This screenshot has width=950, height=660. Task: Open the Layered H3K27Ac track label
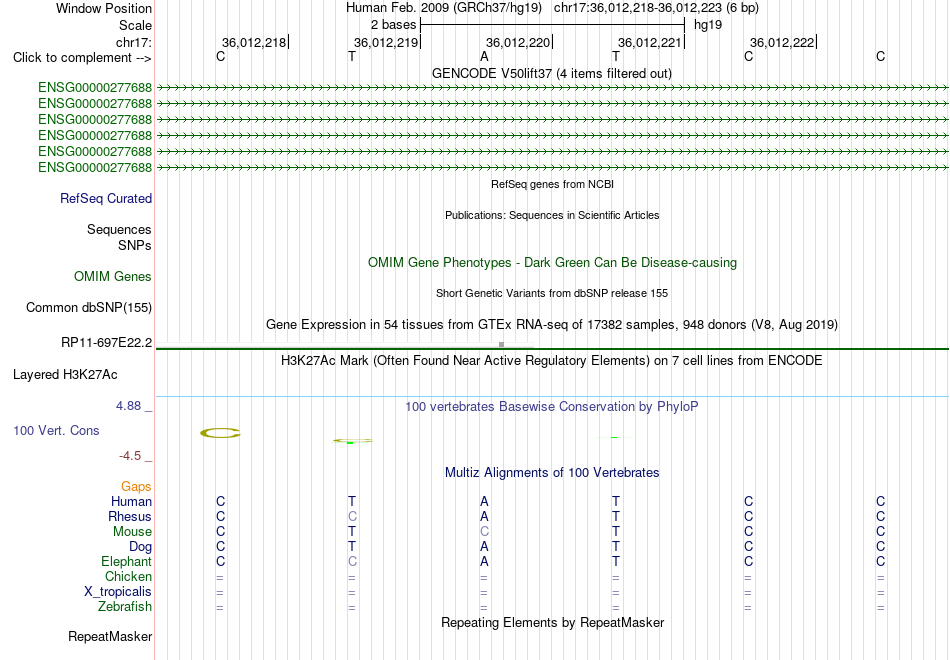[x=65, y=375]
